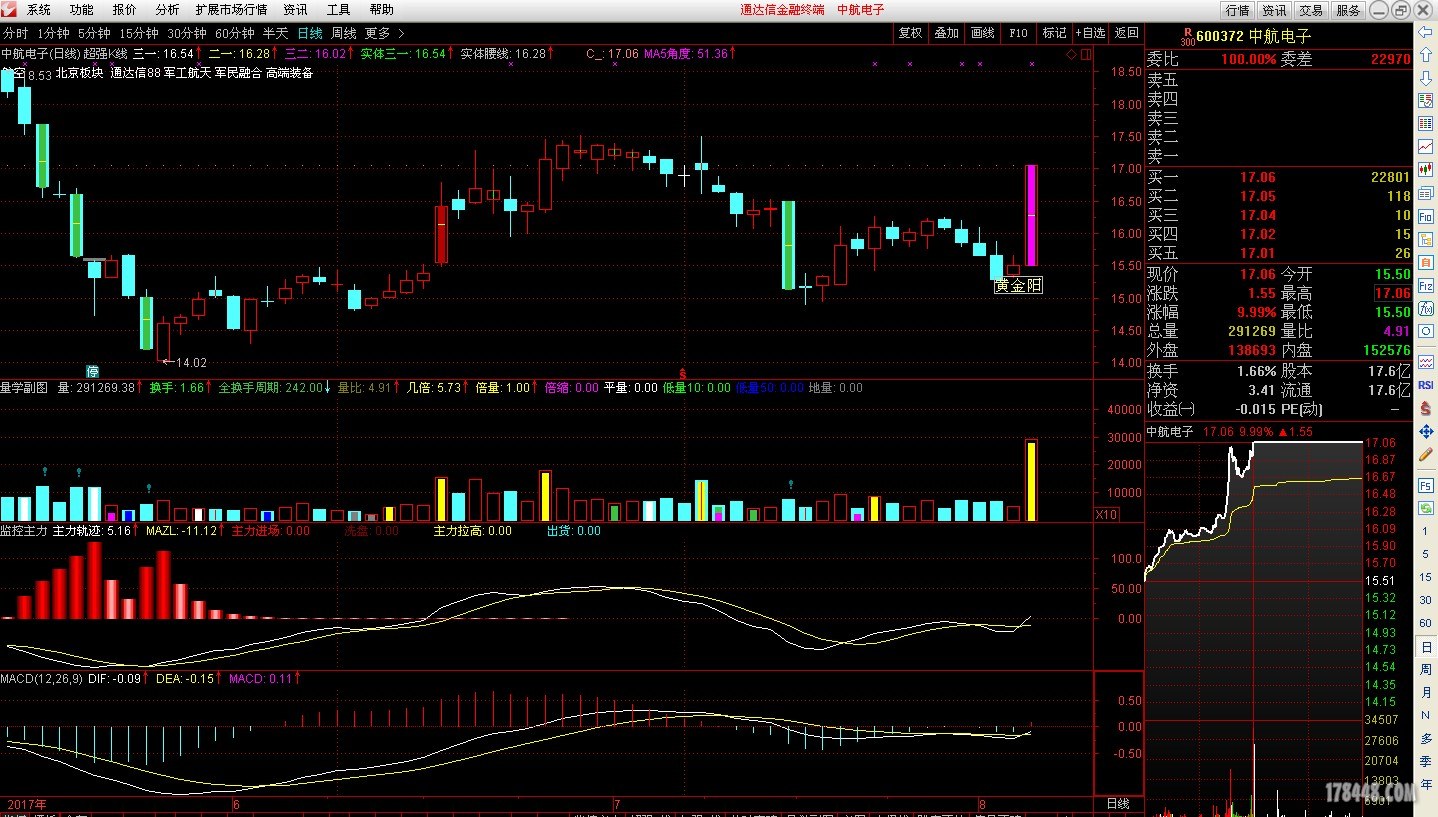Switch to the 行情 tab at top right
Image resolution: width=1438 pixels, height=817 pixels.
1237,10
